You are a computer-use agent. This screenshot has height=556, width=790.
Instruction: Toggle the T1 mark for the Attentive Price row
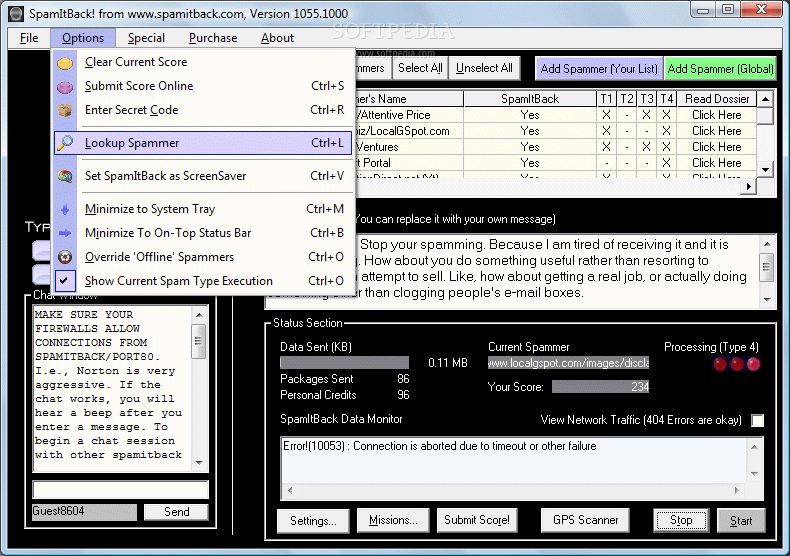[606, 115]
